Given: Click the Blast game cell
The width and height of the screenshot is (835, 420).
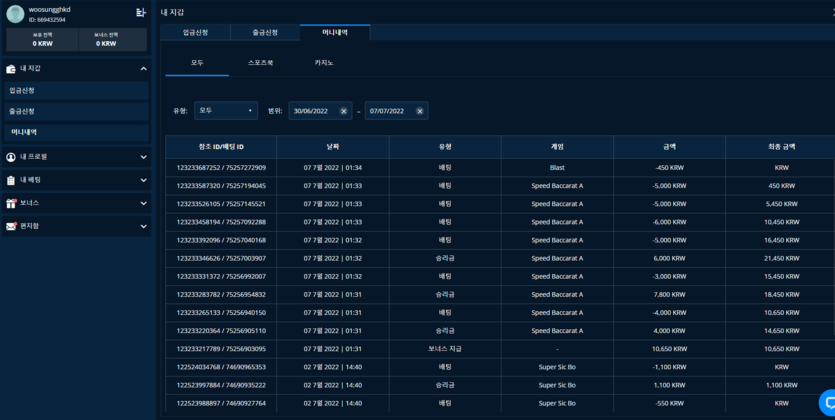Looking at the screenshot, I should click(557, 168).
